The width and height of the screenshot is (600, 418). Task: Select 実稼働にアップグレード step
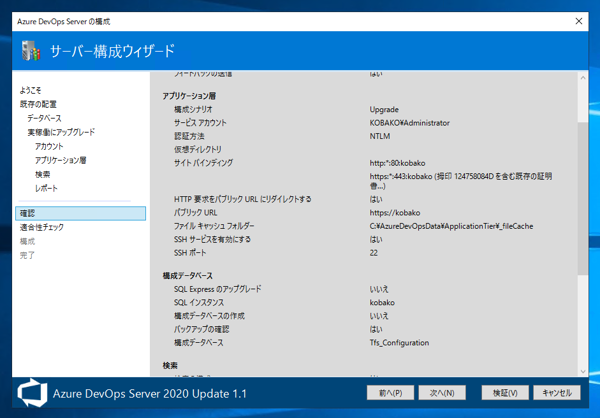pyautogui.click(x=61, y=132)
